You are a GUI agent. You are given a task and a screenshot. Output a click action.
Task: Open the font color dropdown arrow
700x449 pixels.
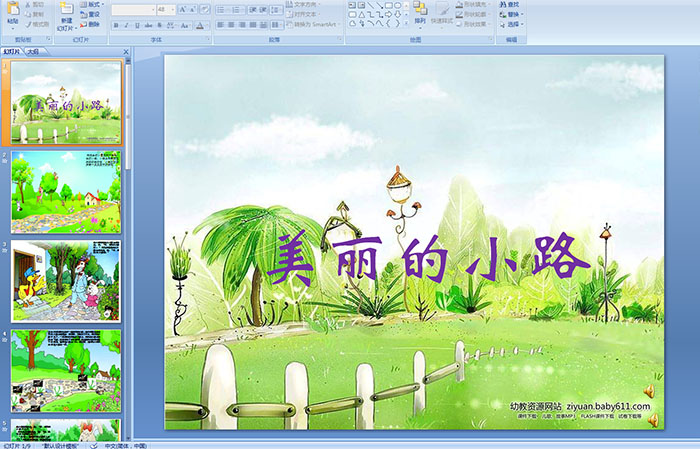pos(207,25)
